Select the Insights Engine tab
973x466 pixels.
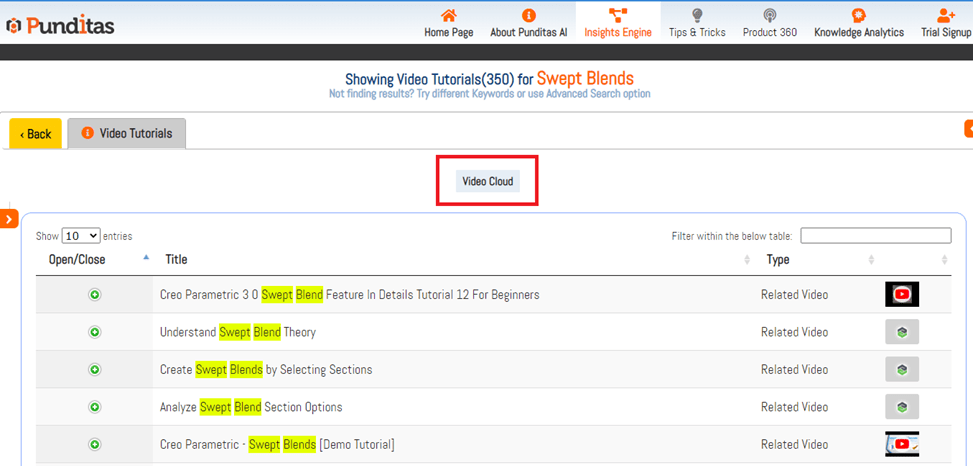point(618,22)
